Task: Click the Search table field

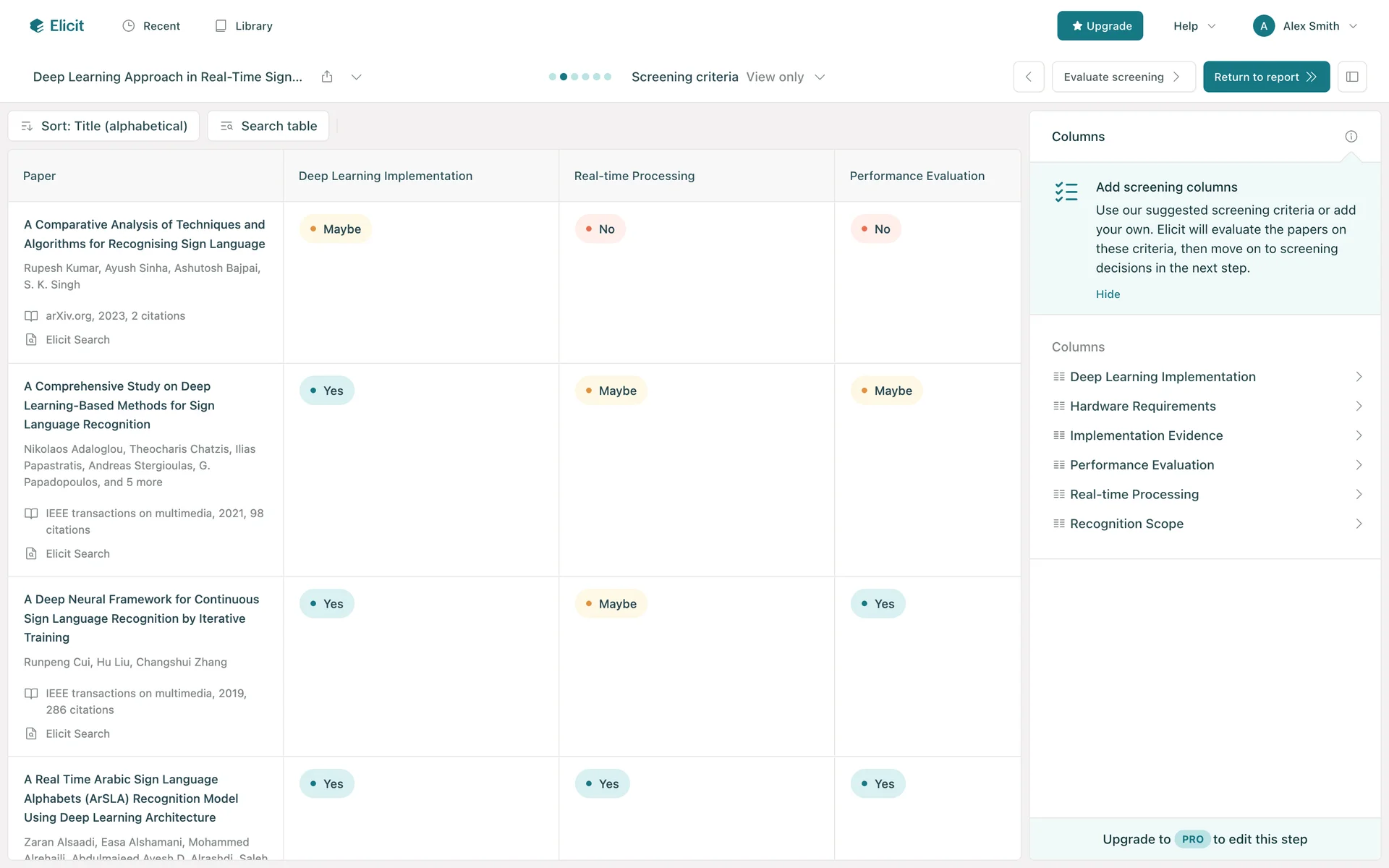Action: pos(268,126)
